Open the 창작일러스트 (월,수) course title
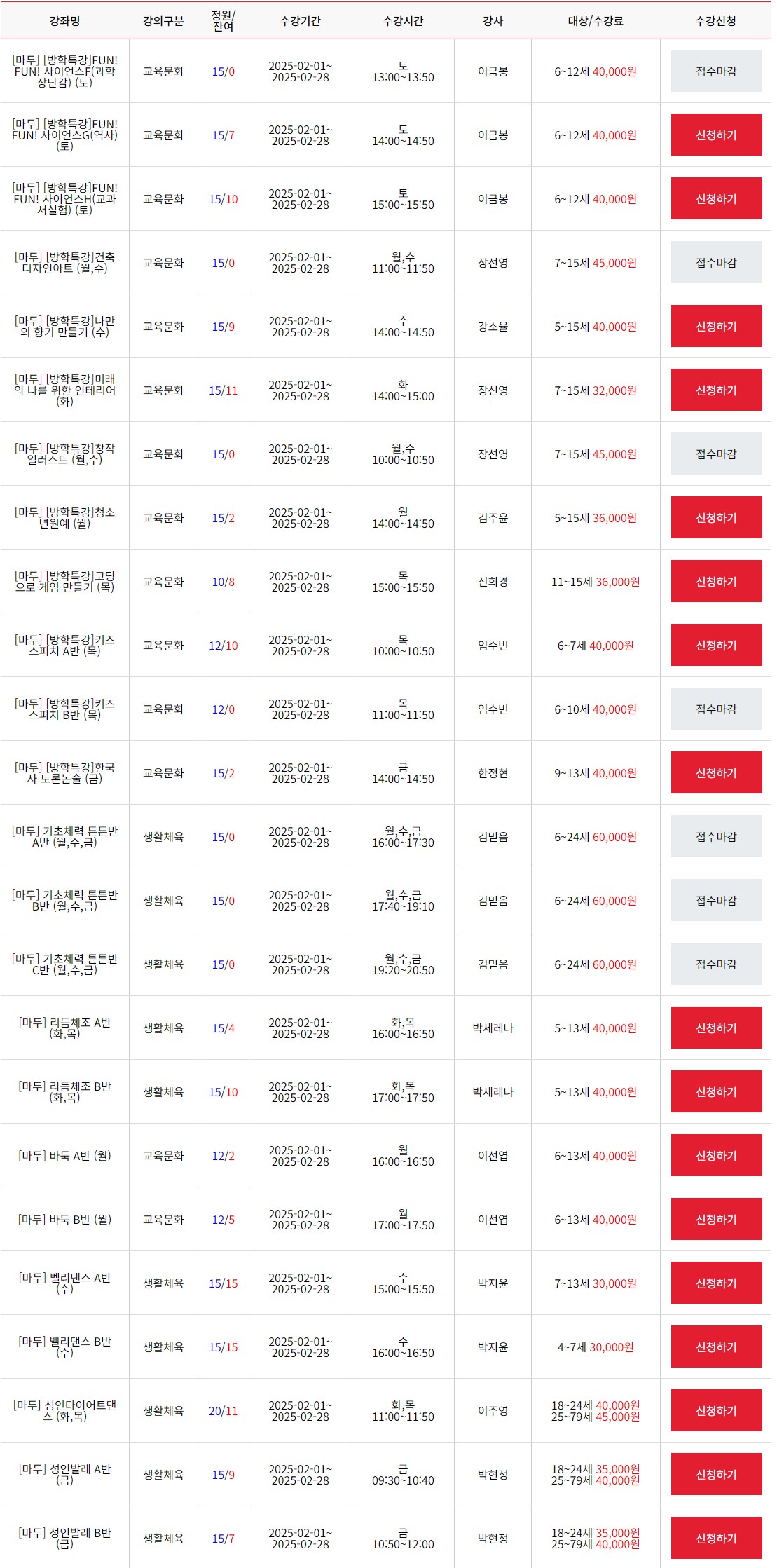Viewport: 777px width, 1568px height. click(x=64, y=454)
